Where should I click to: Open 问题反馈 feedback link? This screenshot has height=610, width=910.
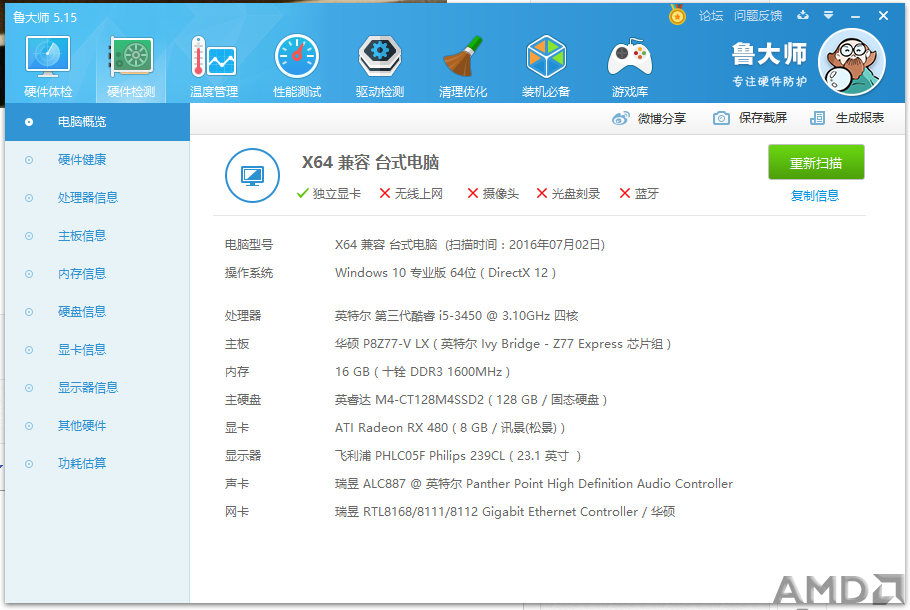pyautogui.click(x=757, y=16)
